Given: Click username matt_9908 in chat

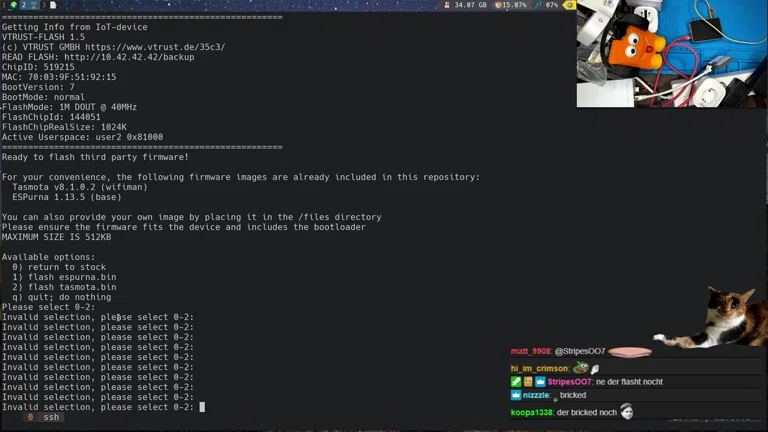Looking at the screenshot, I should tap(530, 351).
